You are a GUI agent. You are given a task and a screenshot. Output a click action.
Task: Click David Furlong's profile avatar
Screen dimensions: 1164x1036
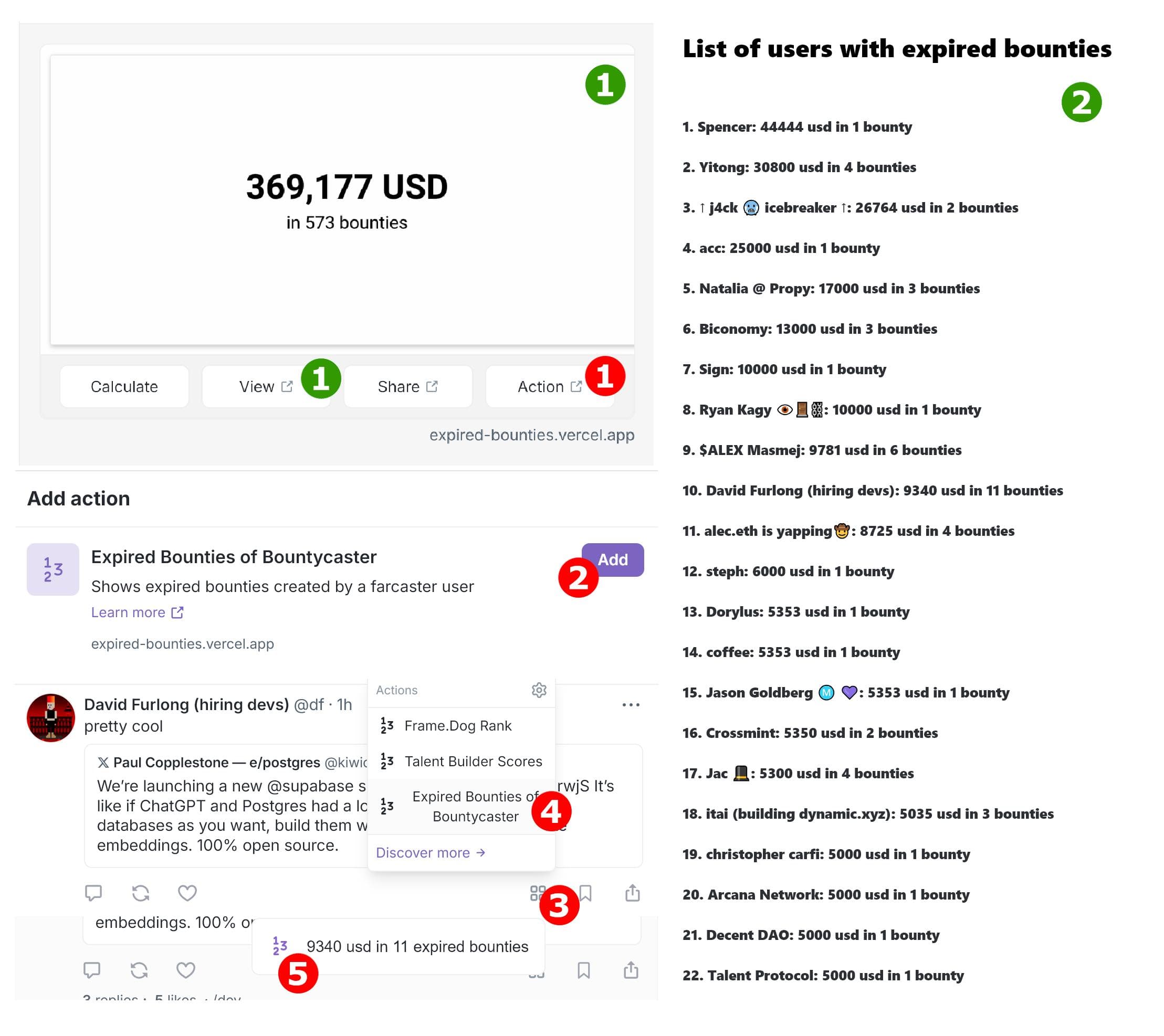[x=51, y=718]
